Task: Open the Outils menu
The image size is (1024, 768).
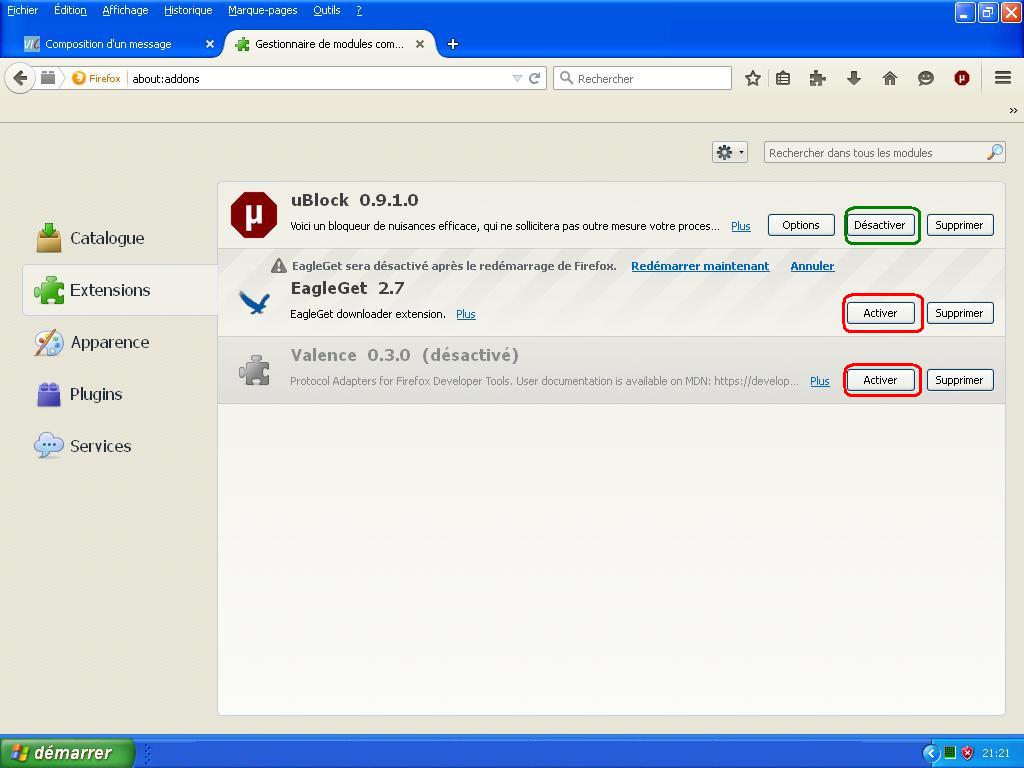Action: pos(327,10)
